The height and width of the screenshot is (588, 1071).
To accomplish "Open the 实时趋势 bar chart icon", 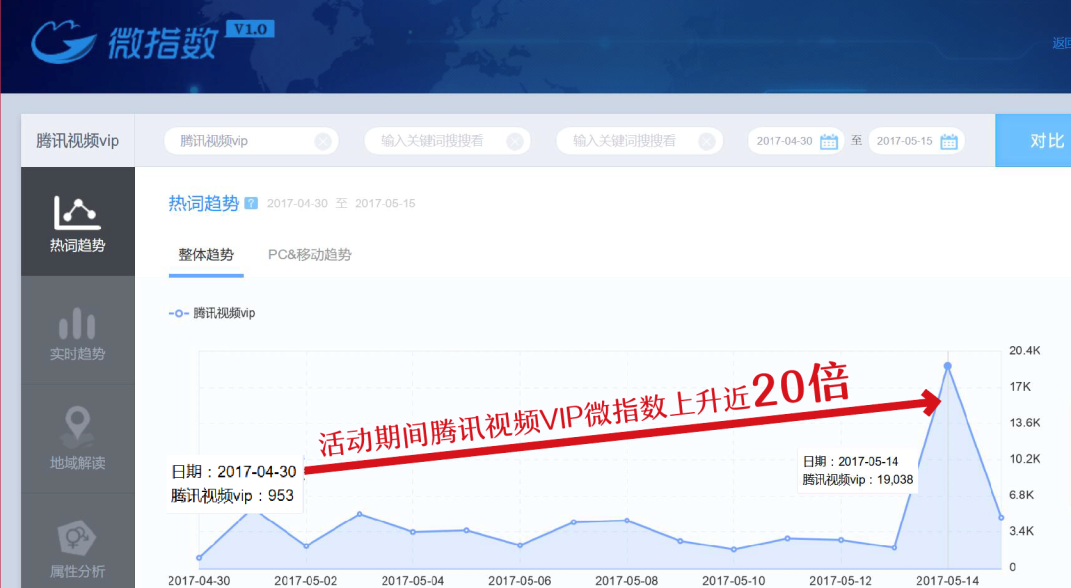I will pyautogui.click(x=77, y=323).
